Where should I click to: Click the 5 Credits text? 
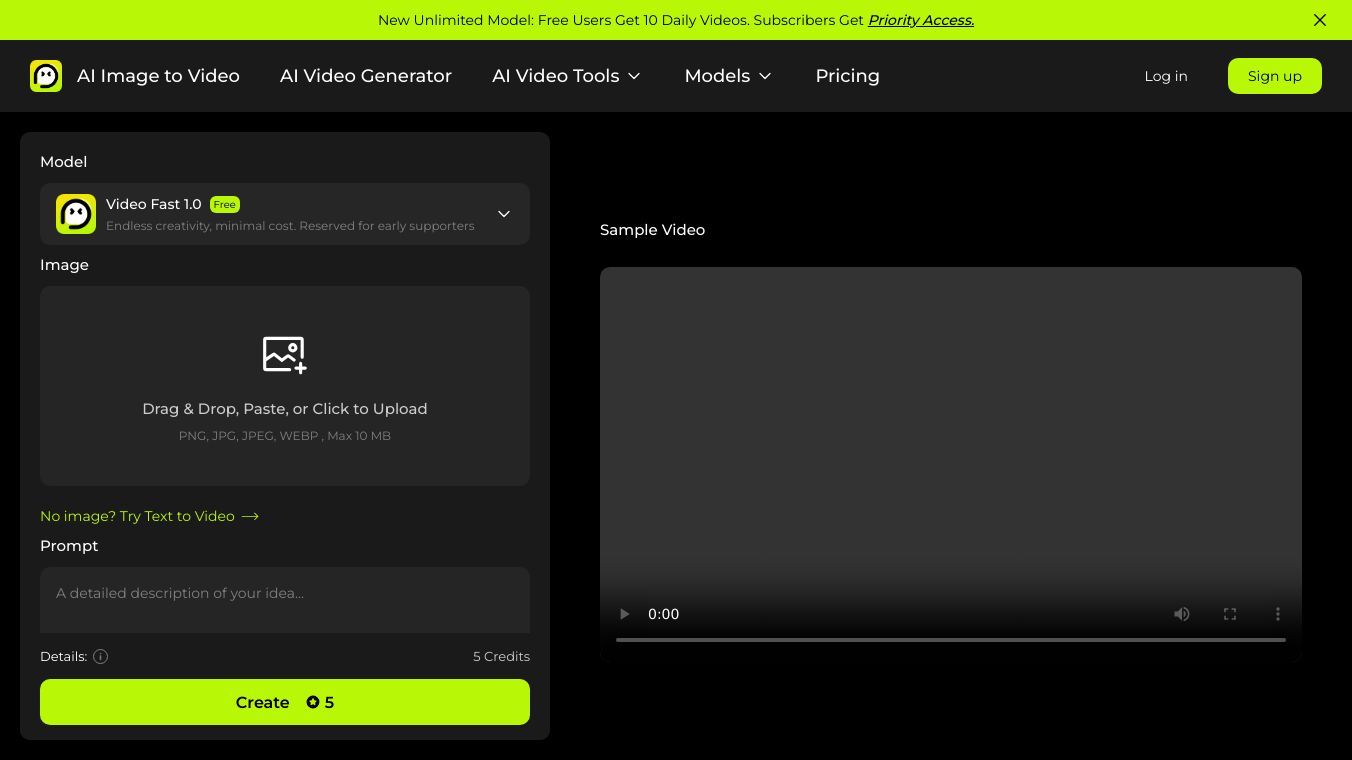tap(501, 657)
